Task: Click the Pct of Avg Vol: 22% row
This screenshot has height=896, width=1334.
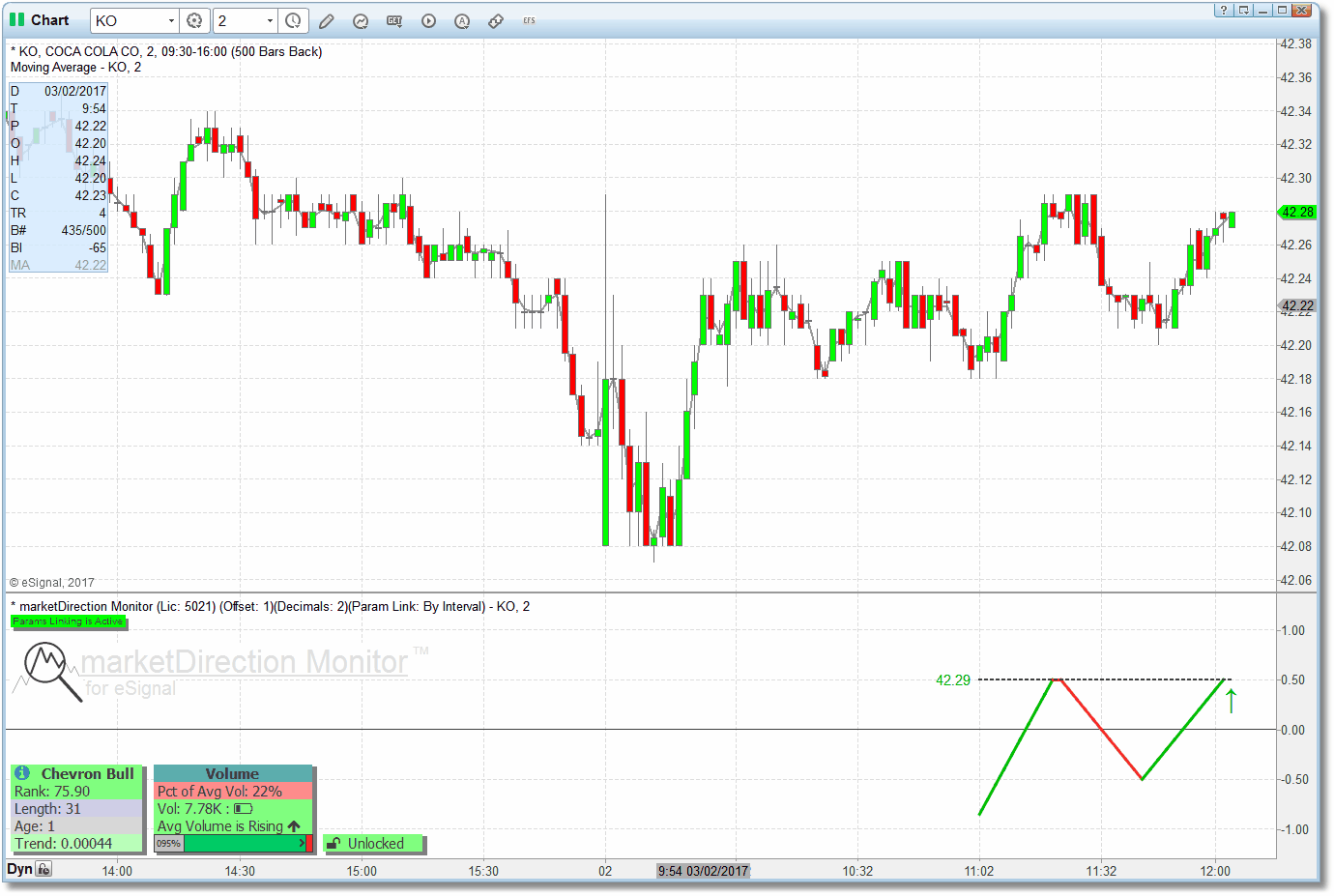Action: tap(233, 792)
